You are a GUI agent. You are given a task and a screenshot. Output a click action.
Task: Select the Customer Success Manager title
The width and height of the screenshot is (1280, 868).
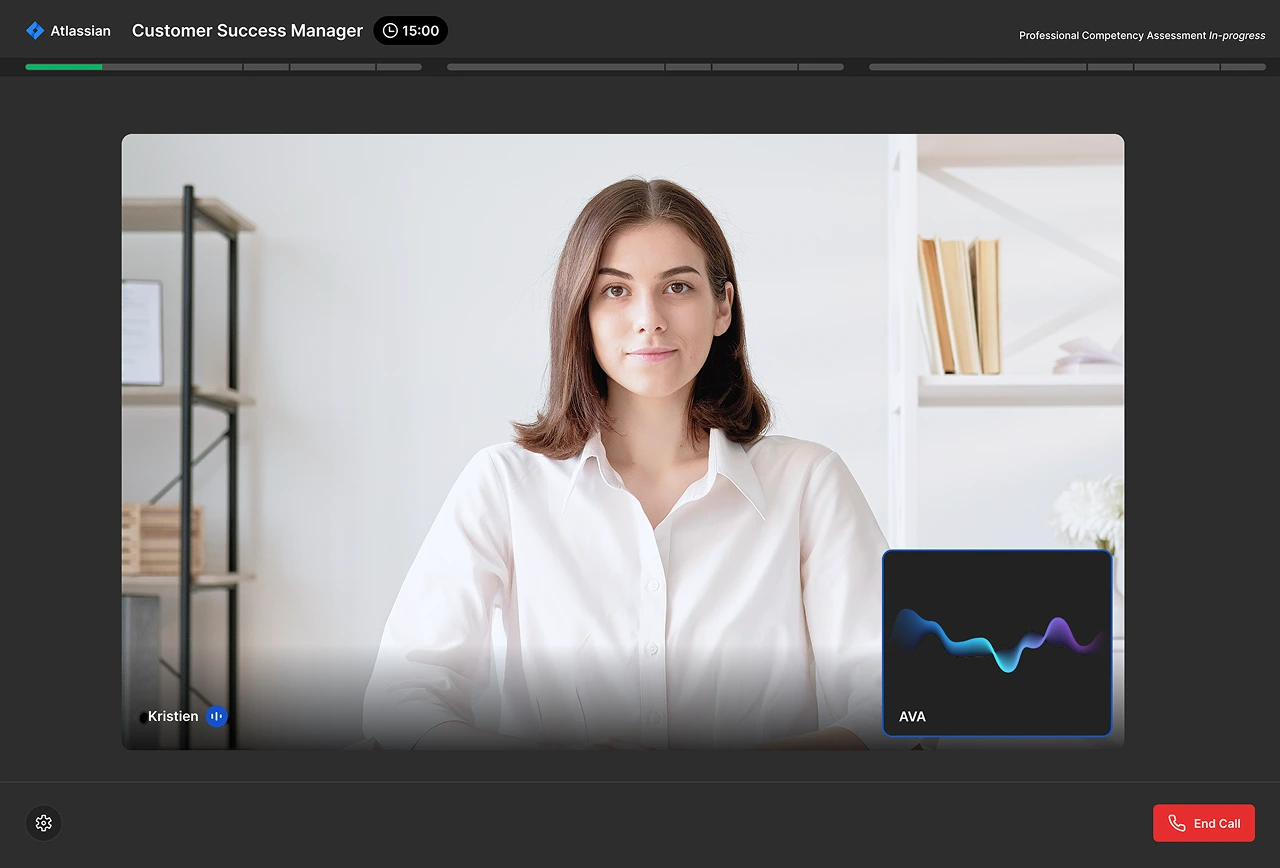[246, 30]
